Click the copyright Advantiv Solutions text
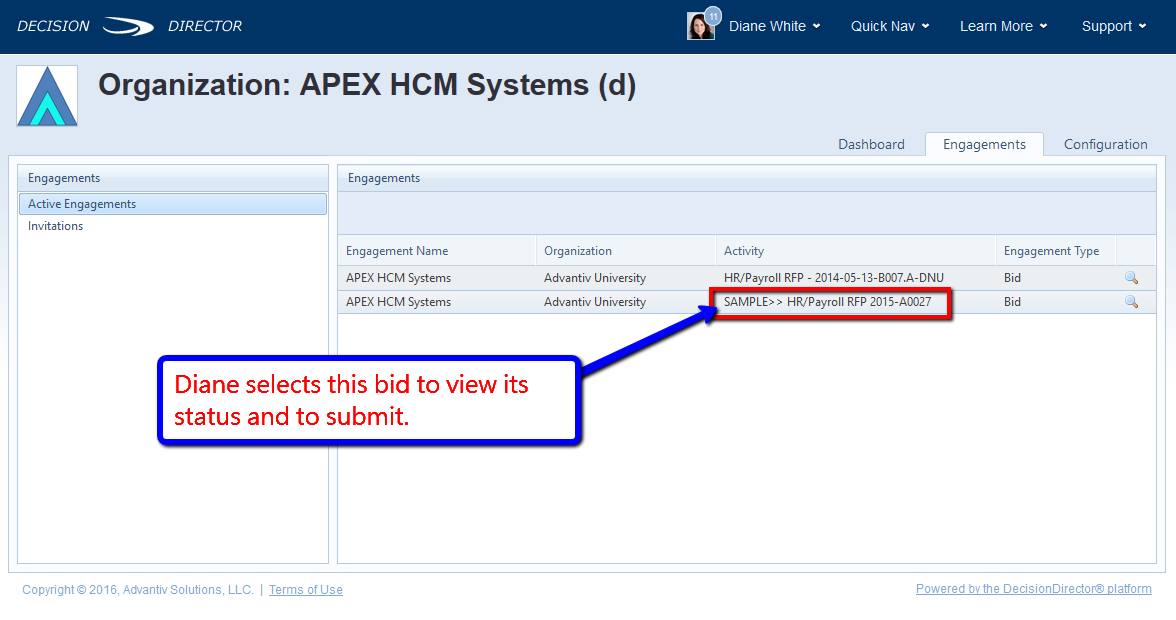This screenshot has width=1176, height=620. click(x=137, y=590)
